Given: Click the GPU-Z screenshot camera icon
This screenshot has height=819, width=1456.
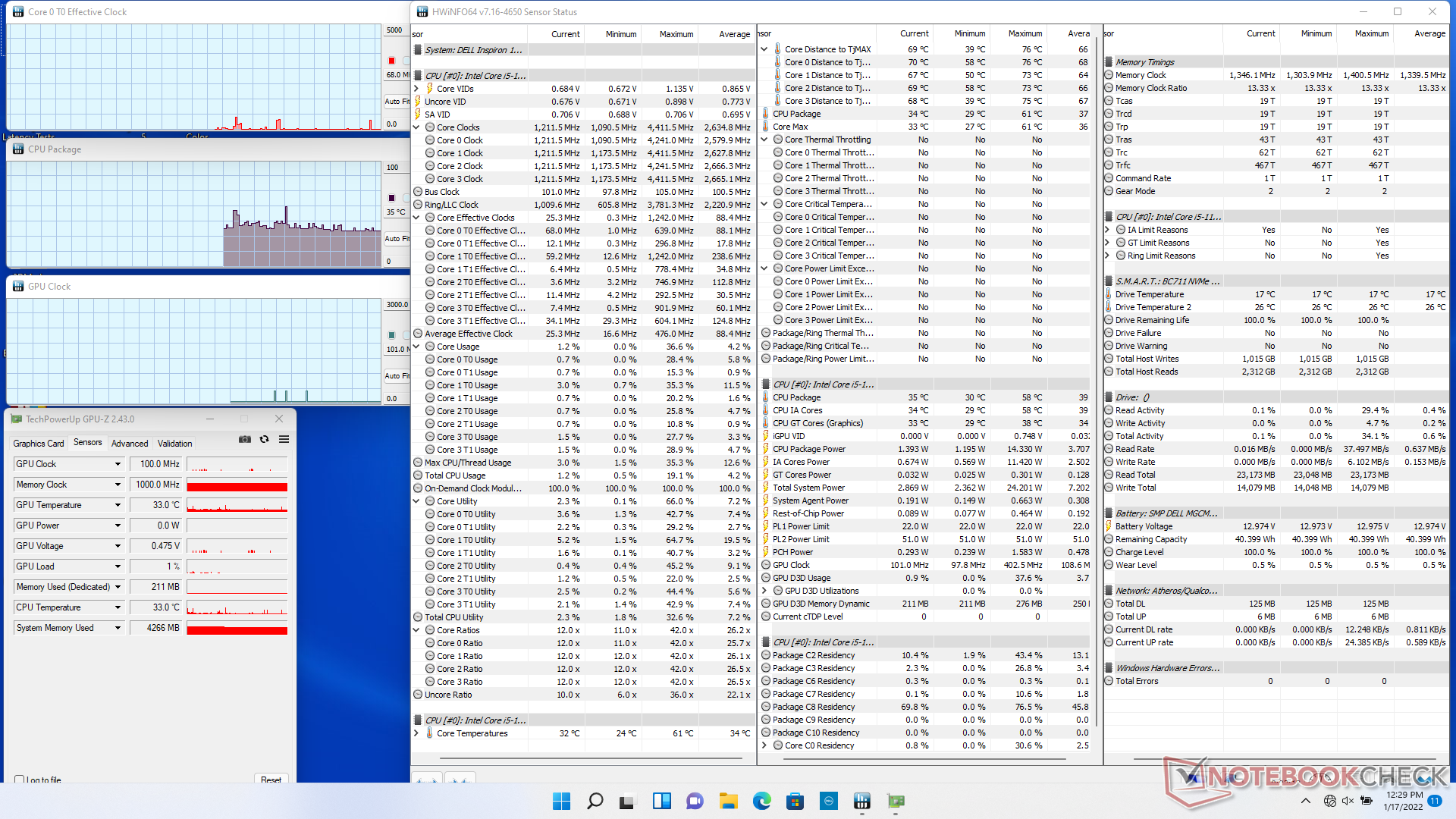Looking at the screenshot, I should pyautogui.click(x=245, y=439).
